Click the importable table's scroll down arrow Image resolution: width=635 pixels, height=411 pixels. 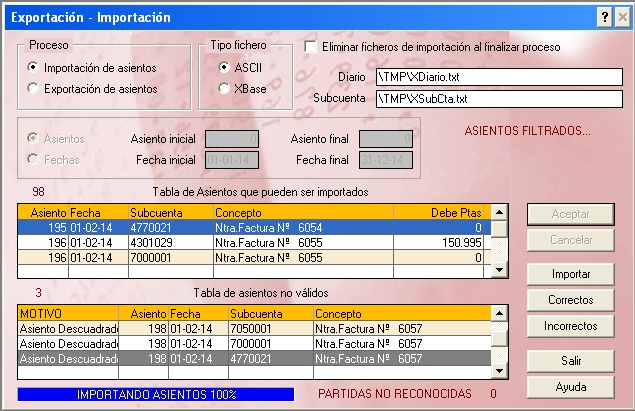(499, 270)
